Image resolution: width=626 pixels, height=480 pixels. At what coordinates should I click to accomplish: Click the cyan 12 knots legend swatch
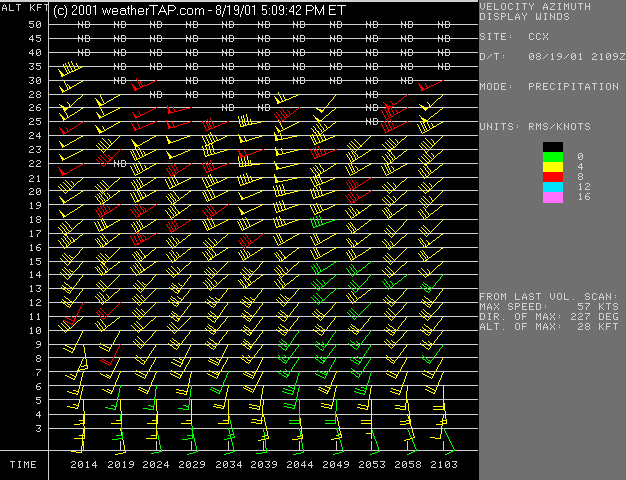click(x=553, y=187)
